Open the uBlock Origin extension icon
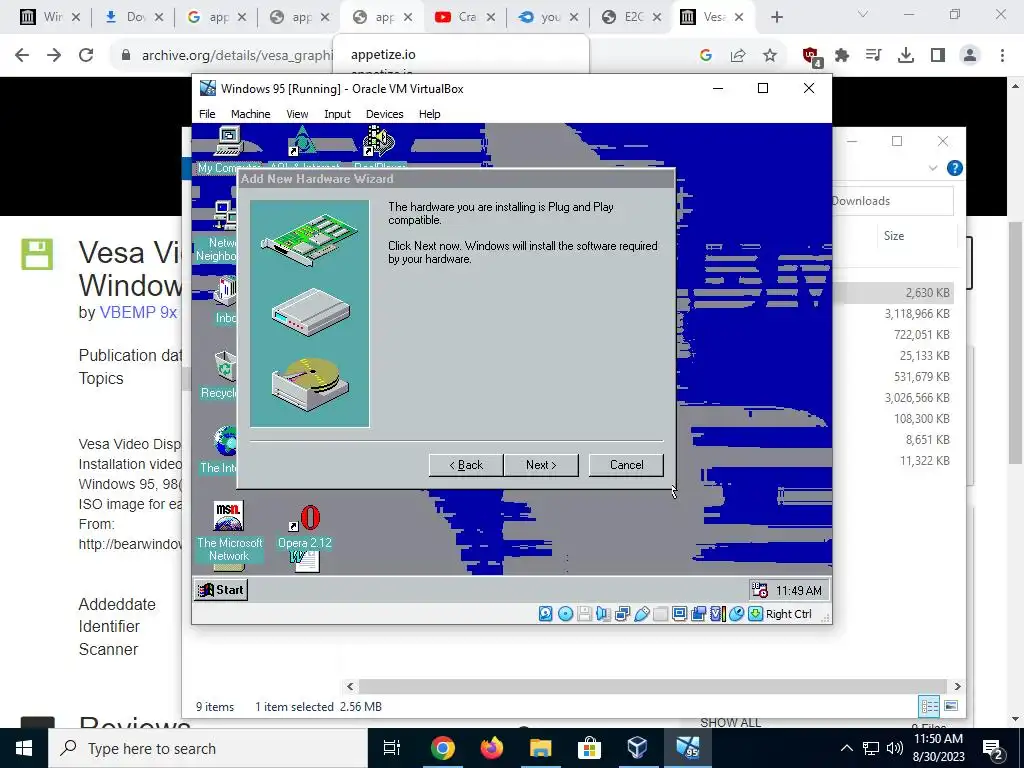This screenshot has width=1024, height=768. [x=812, y=56]
